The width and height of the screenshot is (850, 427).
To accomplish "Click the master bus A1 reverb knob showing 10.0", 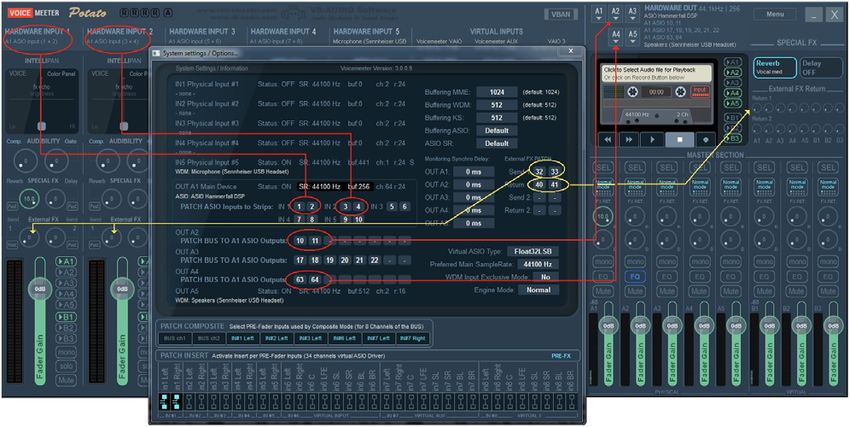I will [x=603, y=217].
